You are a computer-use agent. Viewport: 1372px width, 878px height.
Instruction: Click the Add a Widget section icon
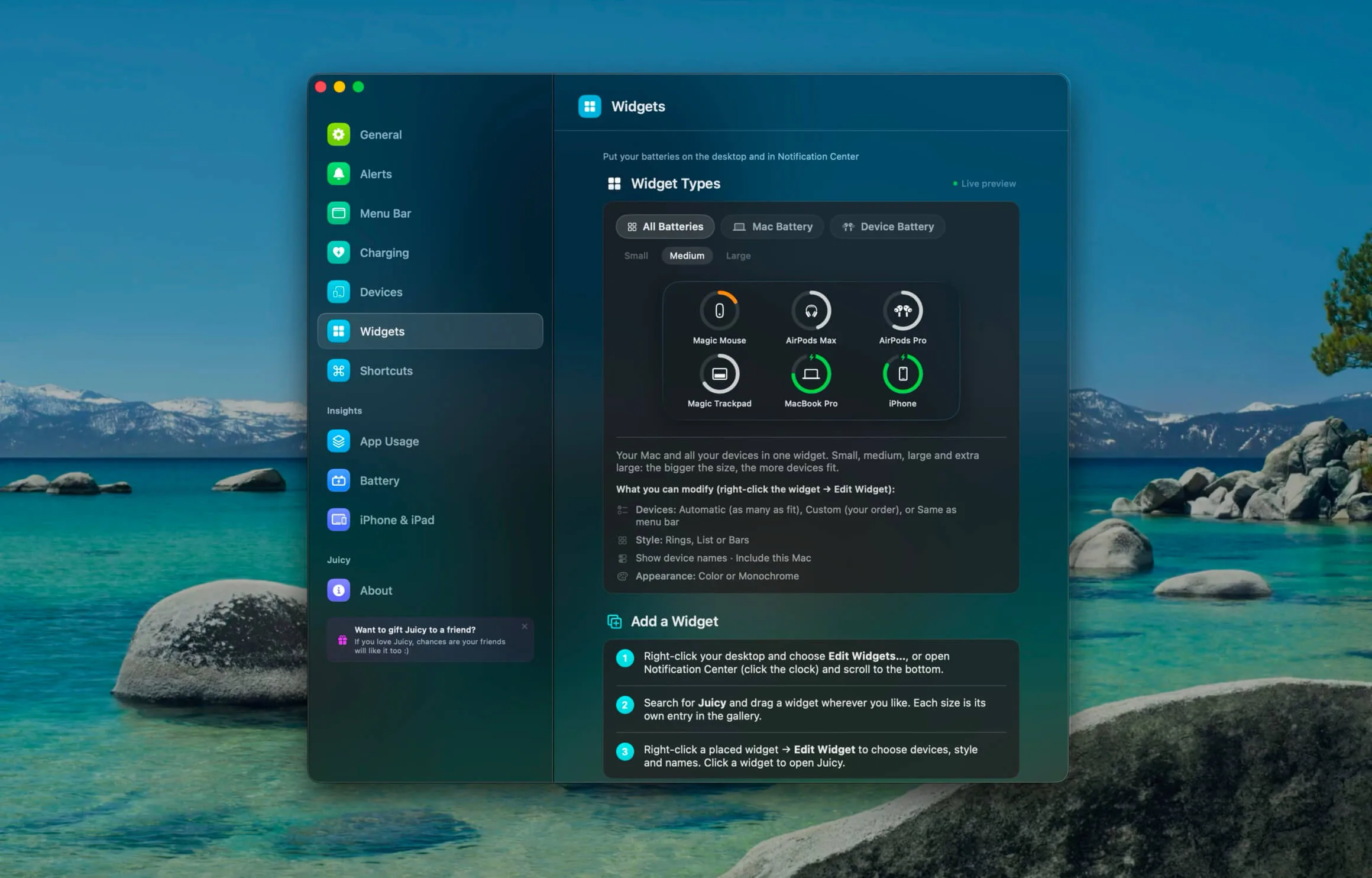tap(614, 622)
